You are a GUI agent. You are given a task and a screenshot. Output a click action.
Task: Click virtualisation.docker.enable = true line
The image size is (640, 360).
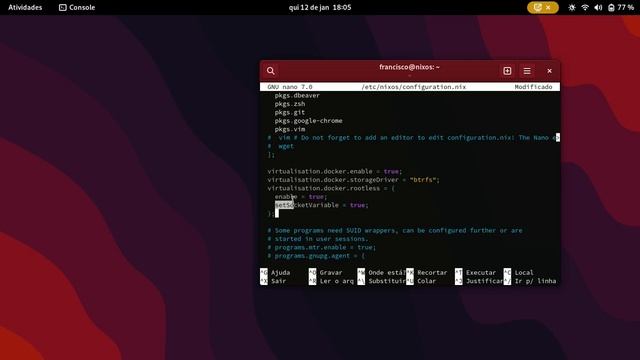tap(335, 171)
